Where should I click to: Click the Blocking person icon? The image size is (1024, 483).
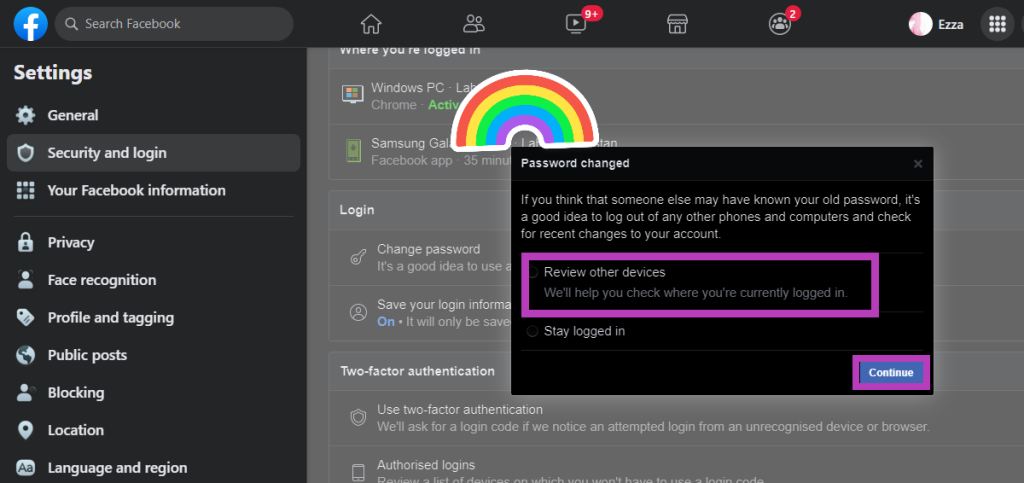25,393
